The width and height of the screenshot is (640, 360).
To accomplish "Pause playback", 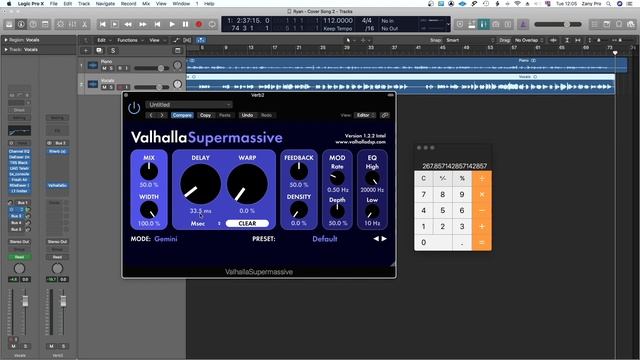I will click(186, 24).
